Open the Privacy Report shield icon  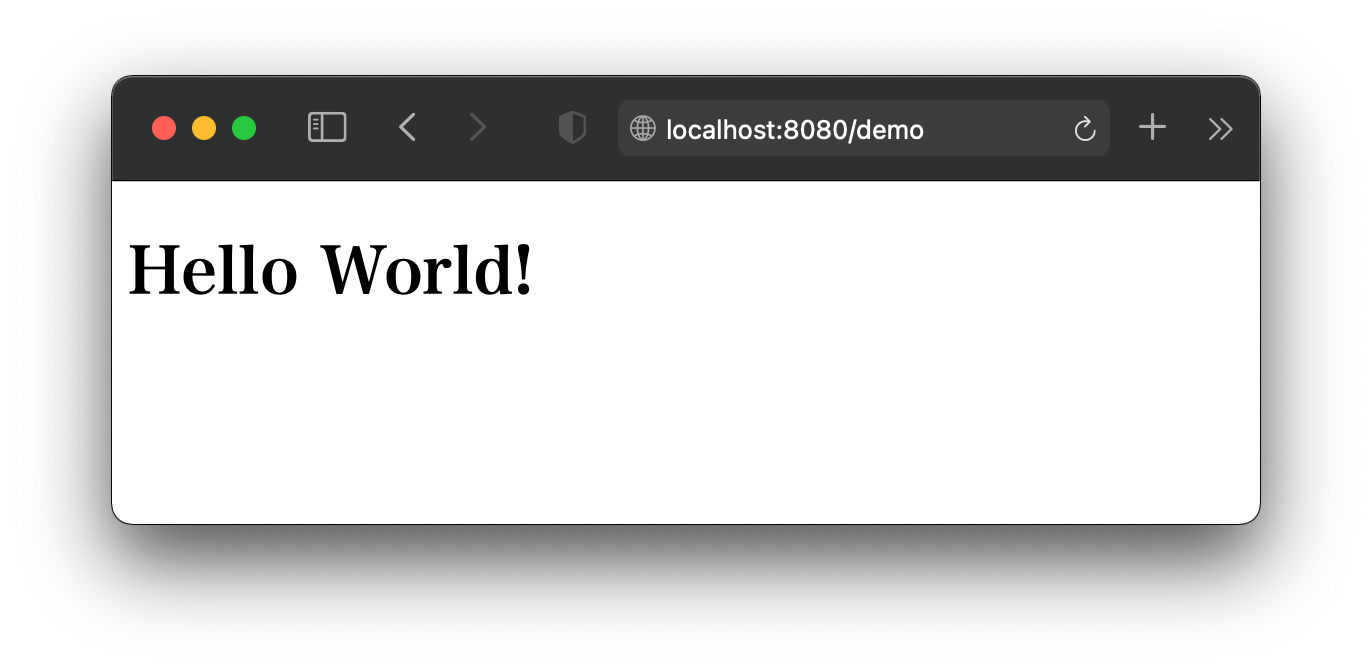[x=572, y=128]
